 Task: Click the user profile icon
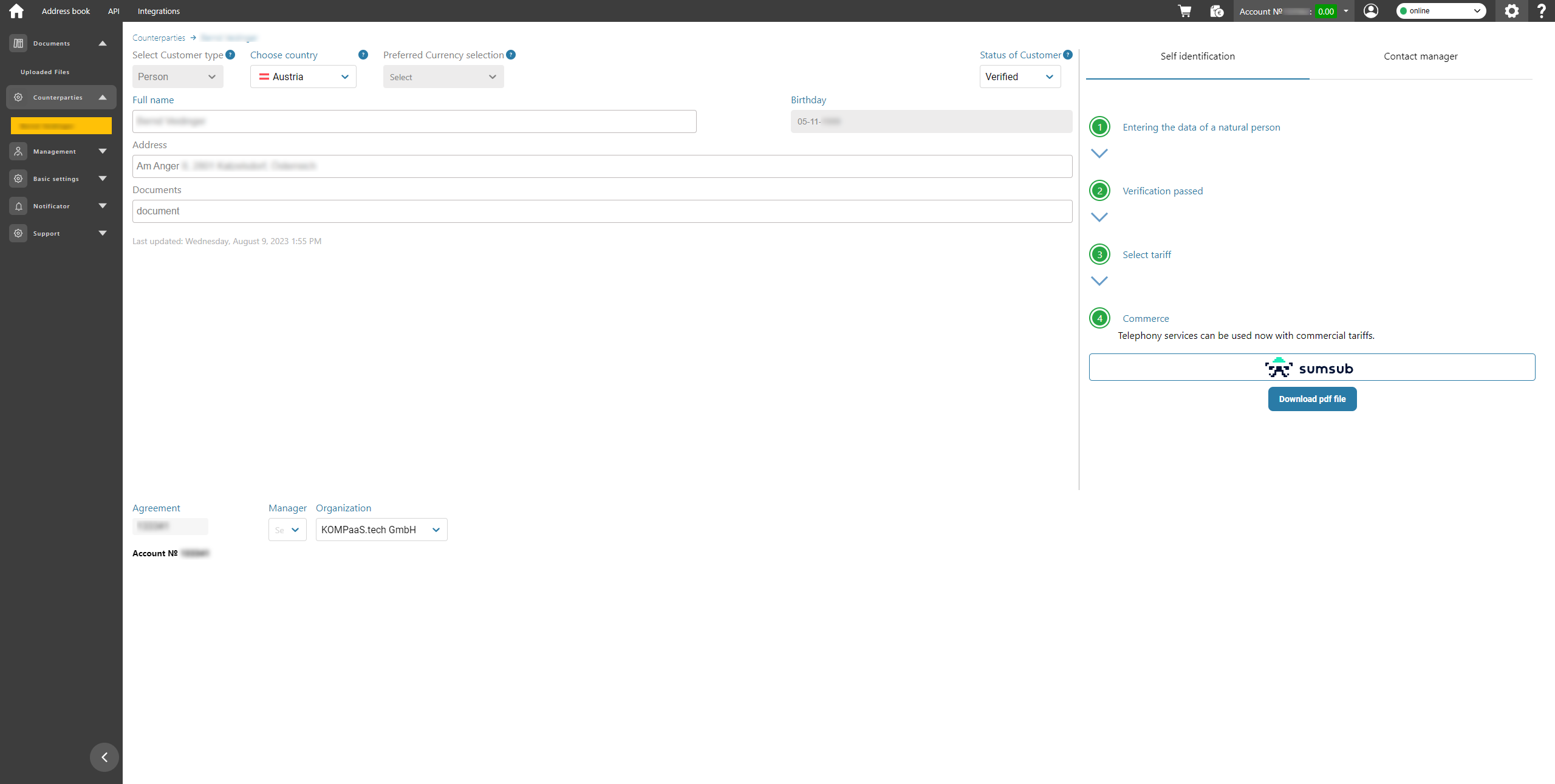[x=1370, y=11]
